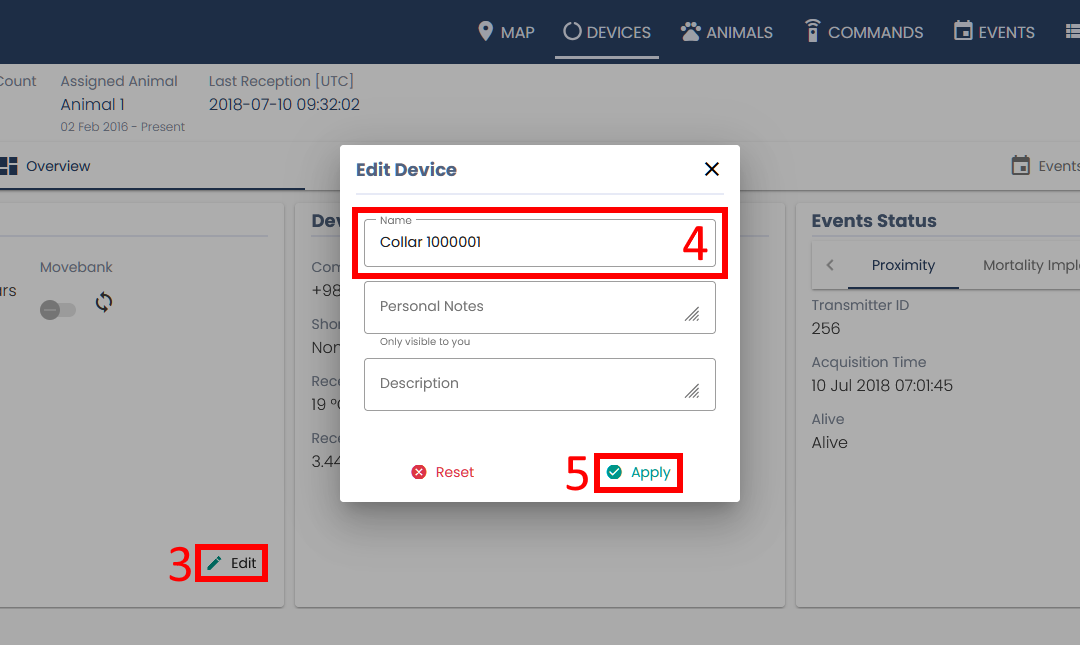1080x645 pixels.
Task: Click the Personal Notes text area
Action: pos(539,307)
